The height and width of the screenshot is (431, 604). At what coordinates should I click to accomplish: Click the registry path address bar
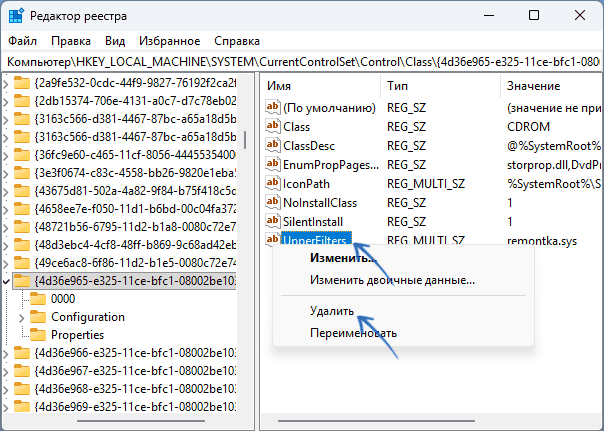coord(302,62)
